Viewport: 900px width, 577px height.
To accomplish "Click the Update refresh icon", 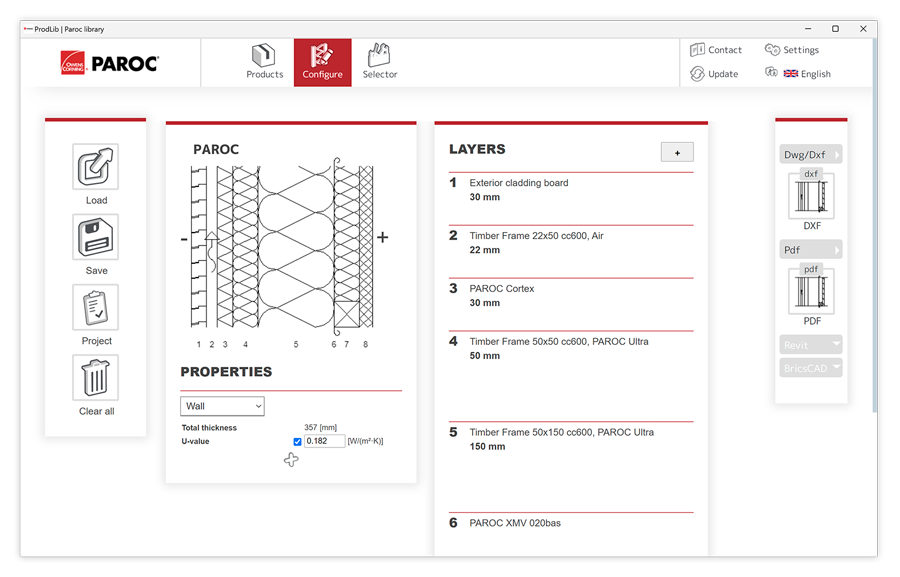I will tap(698, 74).
